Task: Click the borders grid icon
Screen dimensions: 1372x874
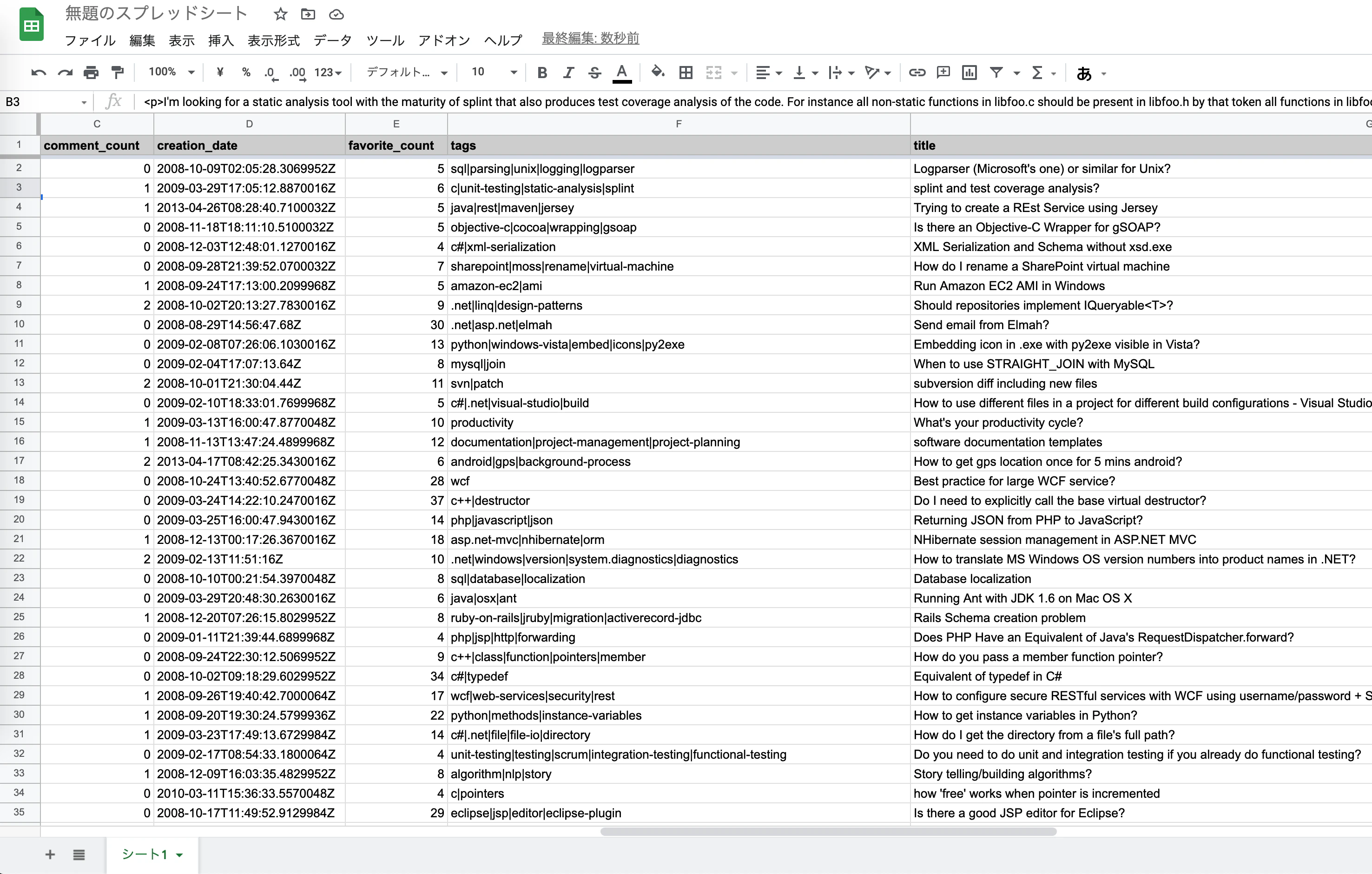Action: [x=686, y=73]
